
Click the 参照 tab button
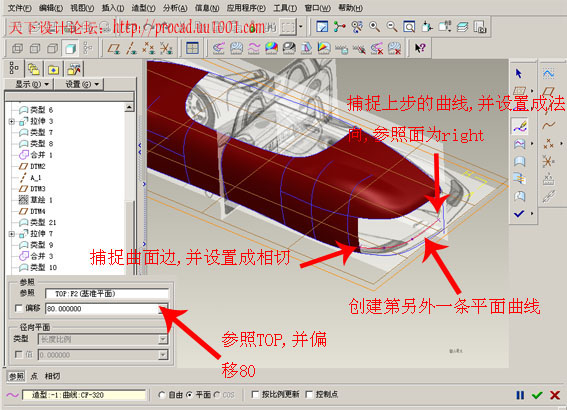[16, 376]
